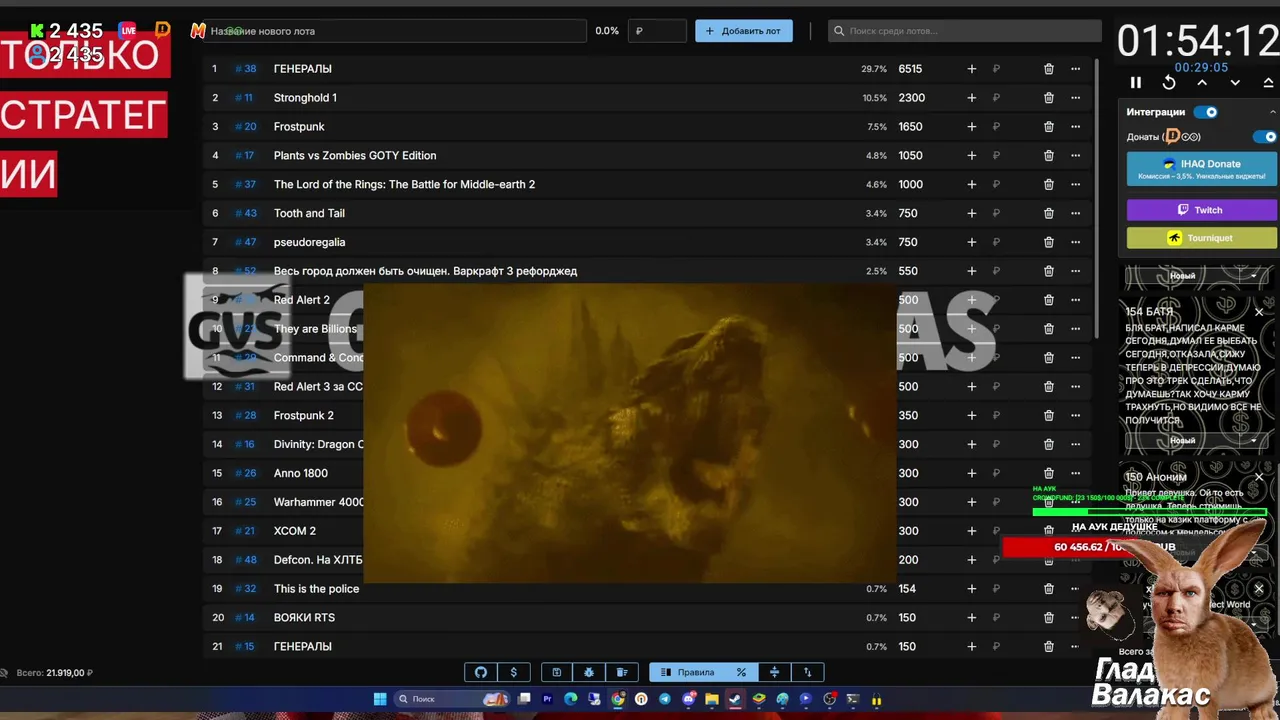
Task: Click the dollar sign icon in bottom toolbar
Action: [x=514, y=672]
